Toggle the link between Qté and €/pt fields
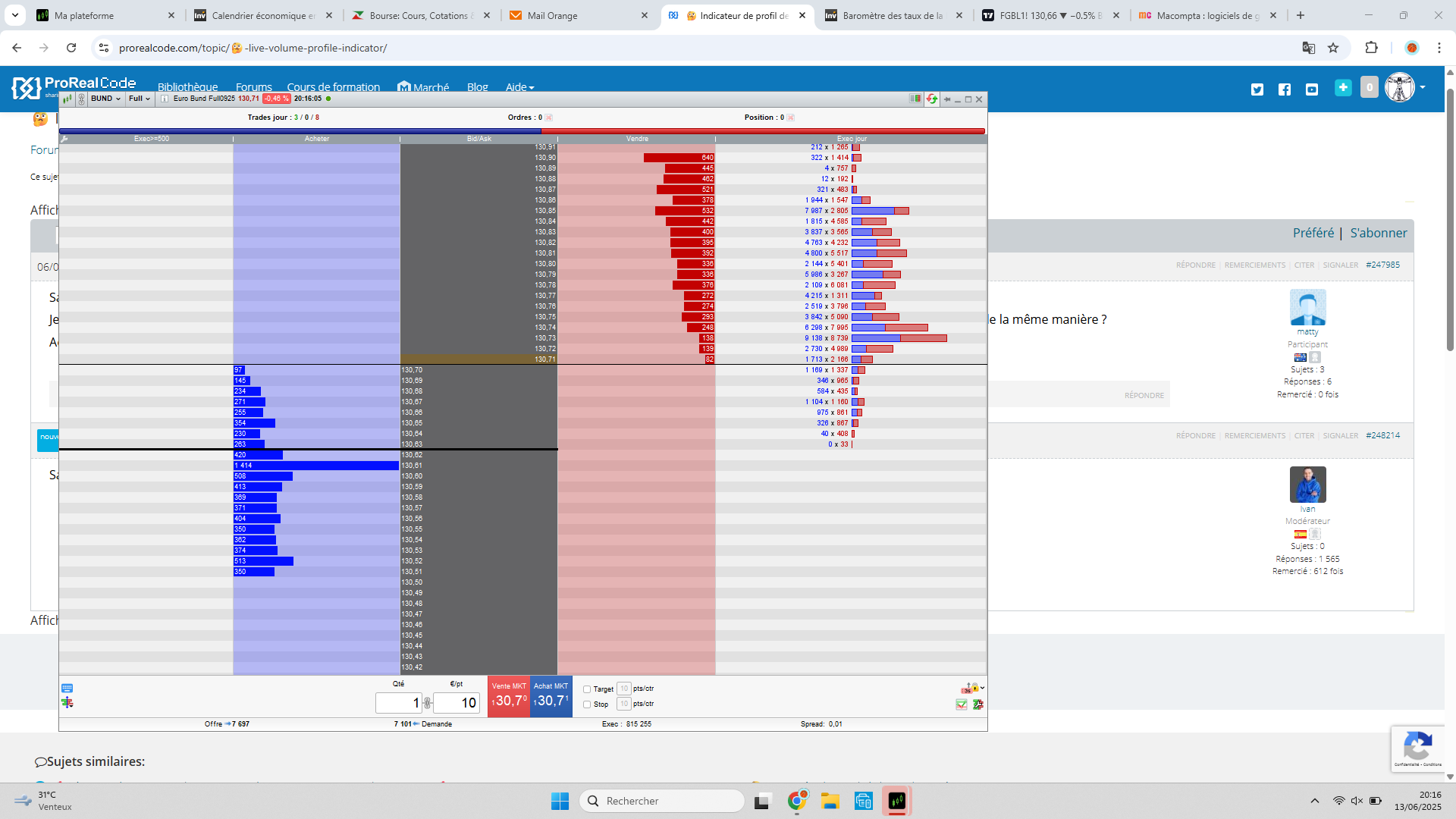Image resolution: width=1456 pixels, height=819 pixels. (428, 703)
